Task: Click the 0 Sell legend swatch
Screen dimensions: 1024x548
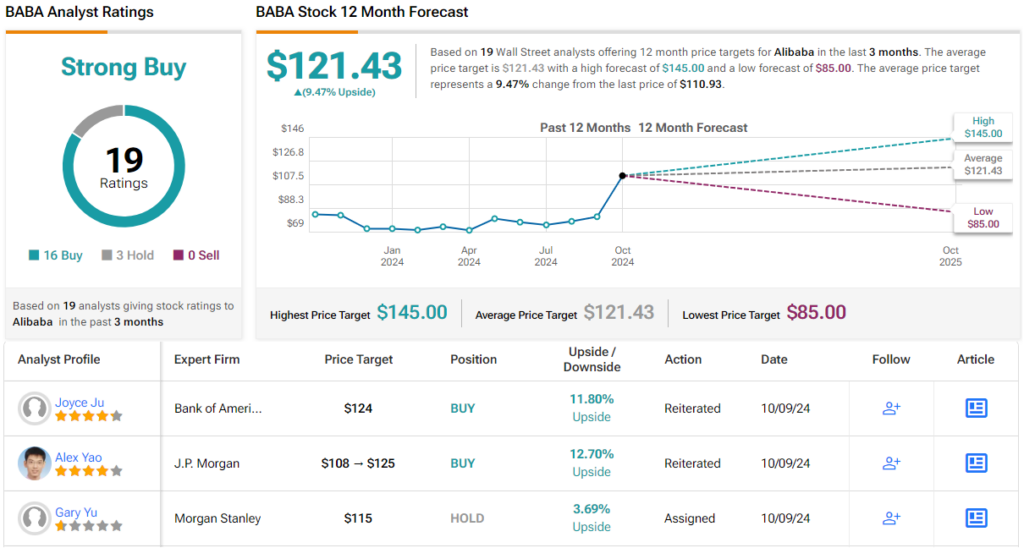Action: coord(178,256)
